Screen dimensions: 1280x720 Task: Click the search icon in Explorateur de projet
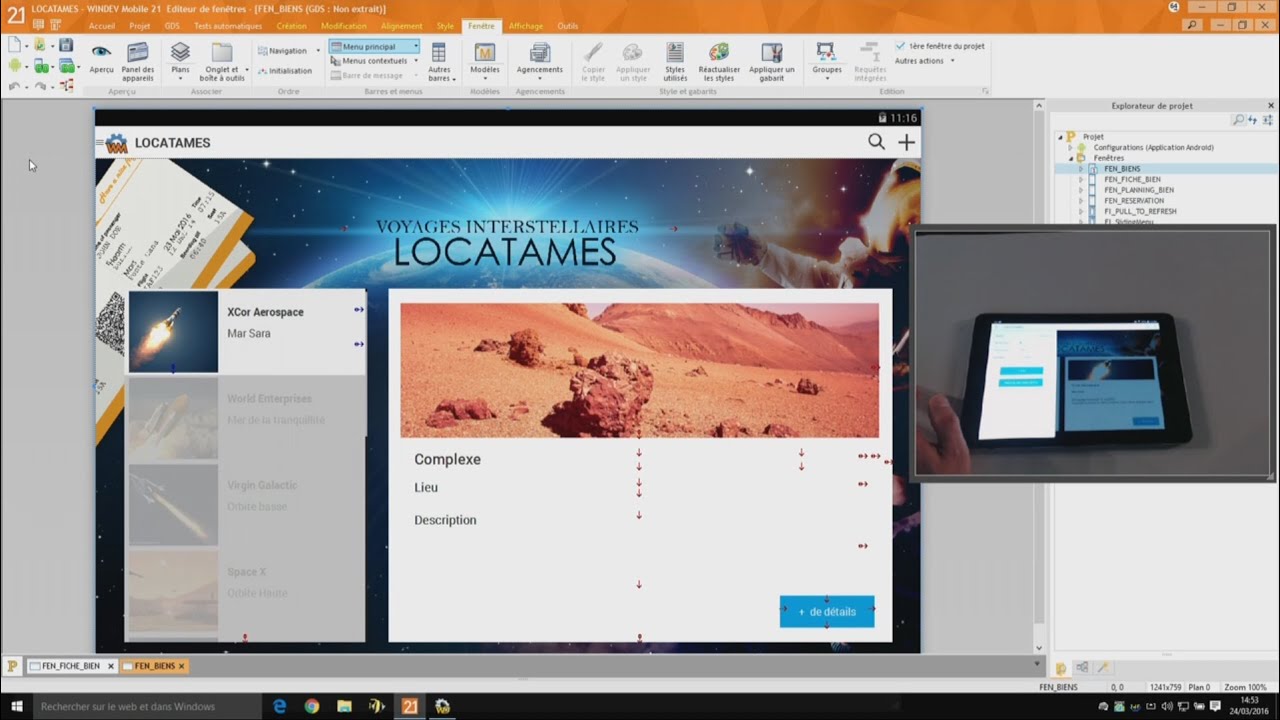[1238, 120]
